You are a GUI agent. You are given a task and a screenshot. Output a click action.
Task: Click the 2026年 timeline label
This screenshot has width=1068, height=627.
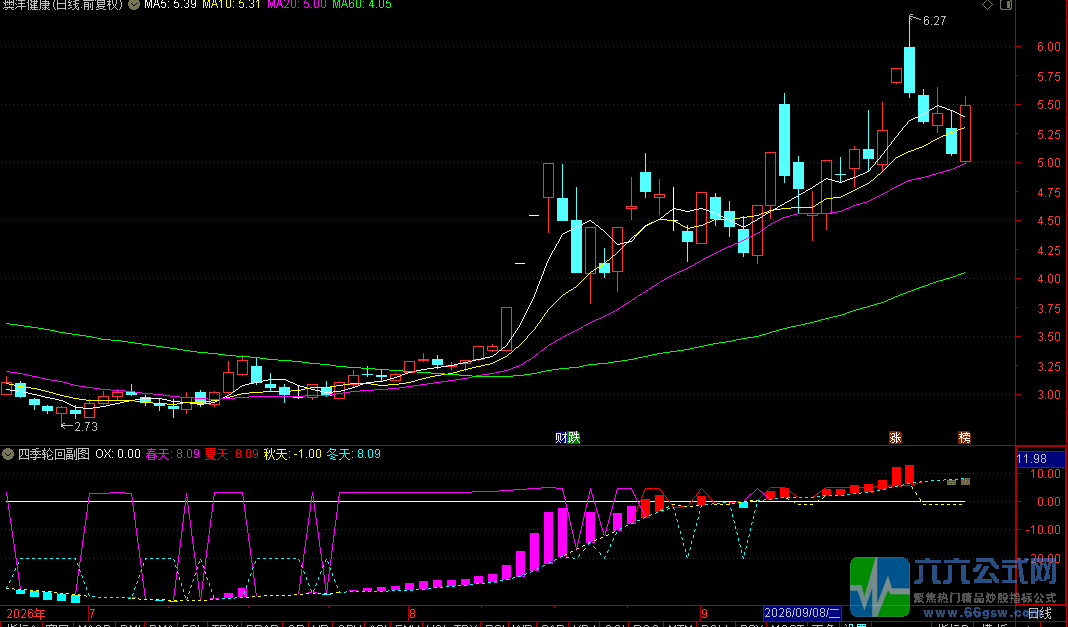tap(26, 613)
